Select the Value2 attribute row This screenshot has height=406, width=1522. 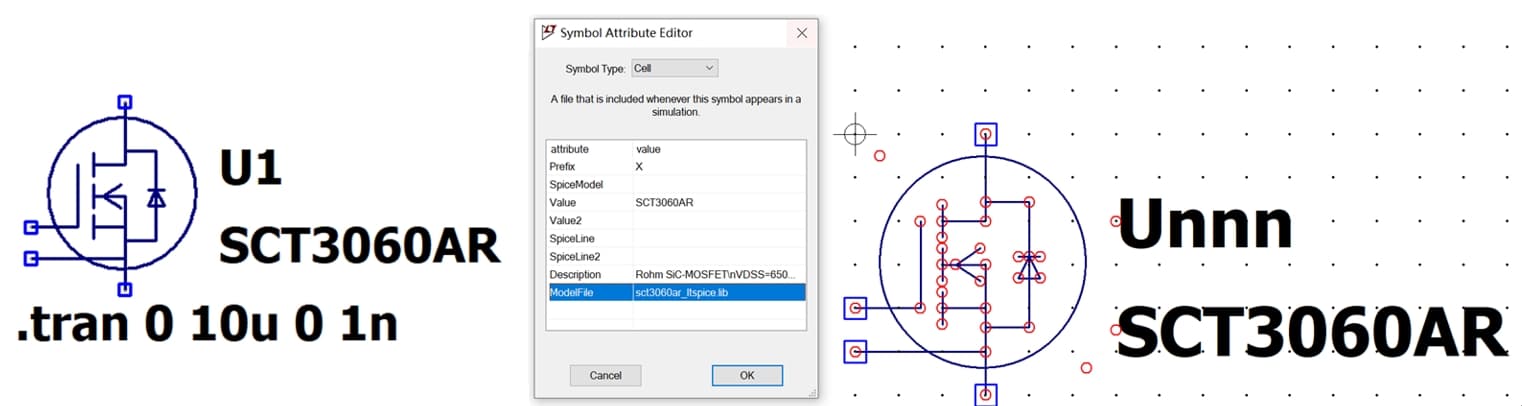[676, 220]
